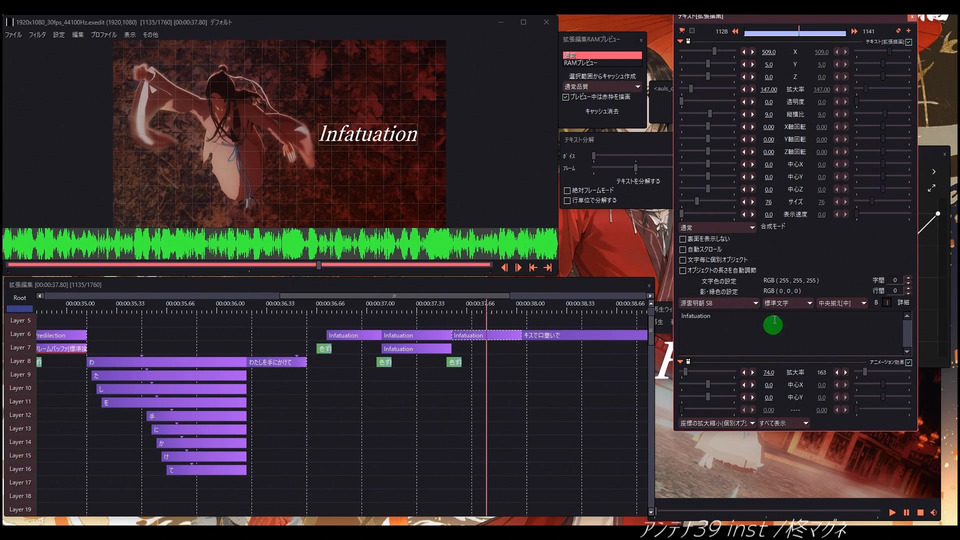Go to previous keyframe arrow beside 1128
Image resolution: width=960 pixels, height=540 pixels.
735,31
